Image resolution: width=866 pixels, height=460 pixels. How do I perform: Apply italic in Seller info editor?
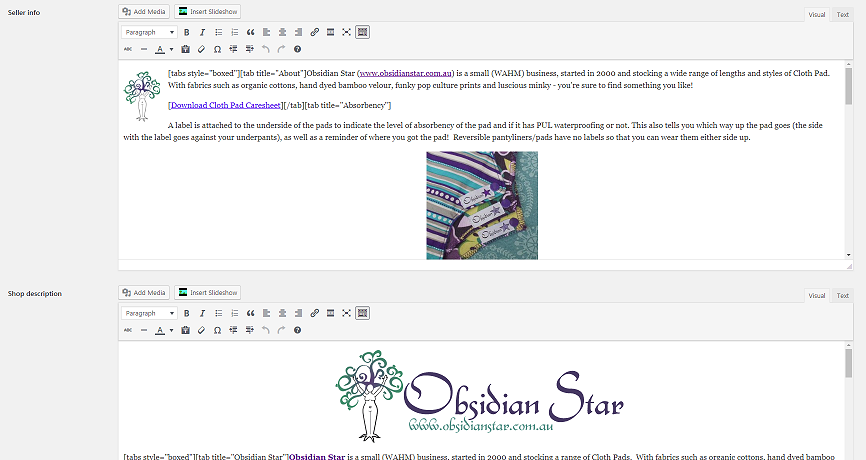tap(203, 32)
